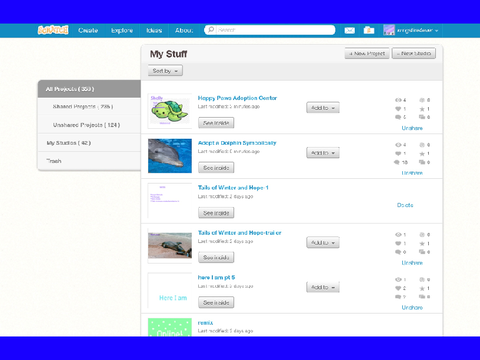Click heart icon for Adopt a Dolphin
This screenshot has width=480, height=360.
[x=398, y=154]
